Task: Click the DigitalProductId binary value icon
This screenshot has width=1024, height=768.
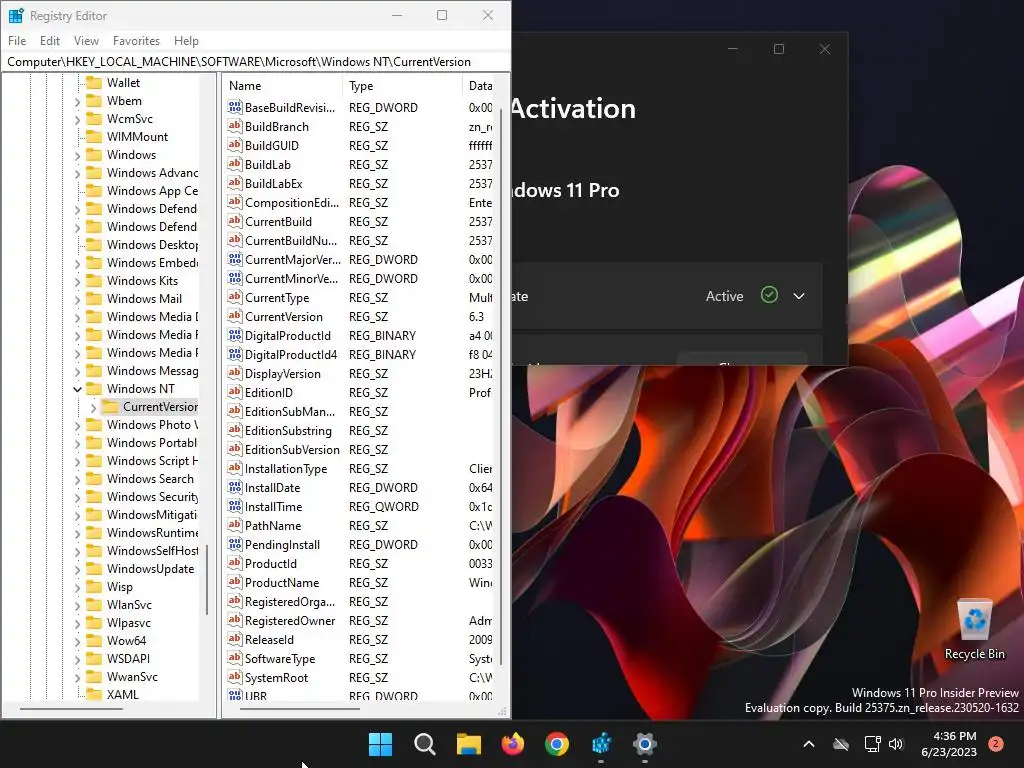Action: tap(234, 335)
